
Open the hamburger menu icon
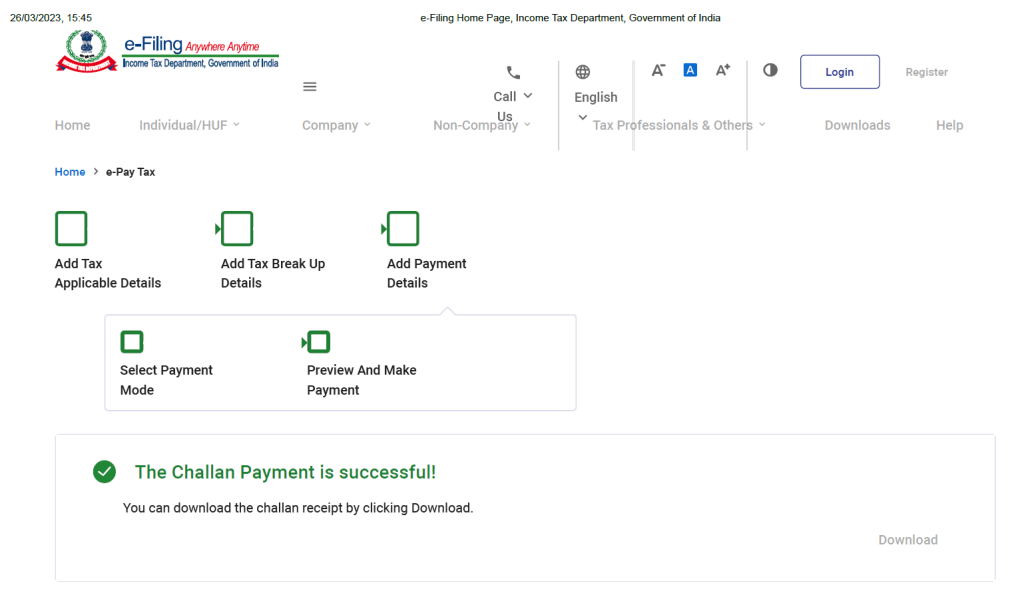[310, 87]
